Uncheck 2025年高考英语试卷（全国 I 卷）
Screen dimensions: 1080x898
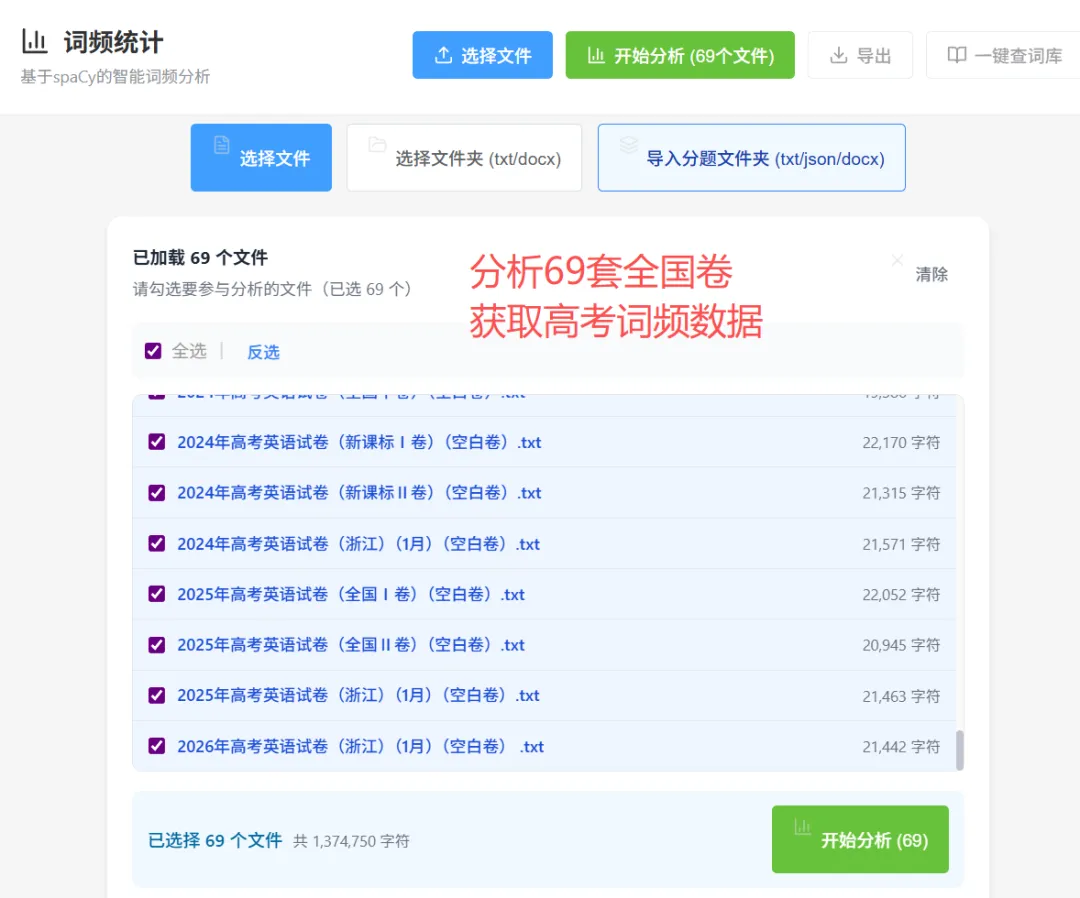pyautogui.click(x=156, y=594)
